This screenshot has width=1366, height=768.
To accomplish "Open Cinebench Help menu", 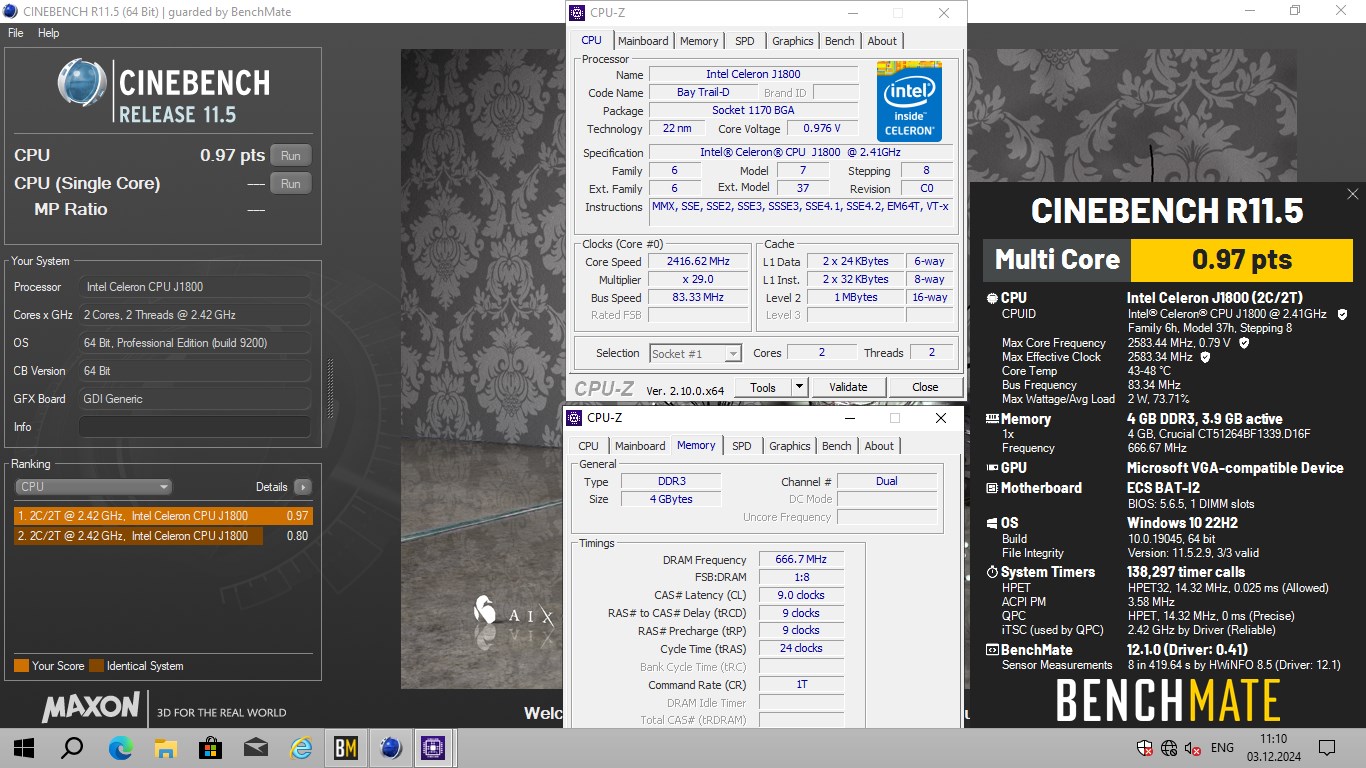I will coord(48,33).
